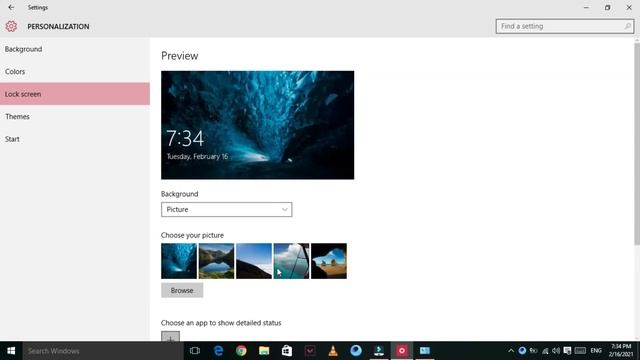Choose the beach cave picture
Viewport: 640px width, 360px height.
tap(329, 261)
